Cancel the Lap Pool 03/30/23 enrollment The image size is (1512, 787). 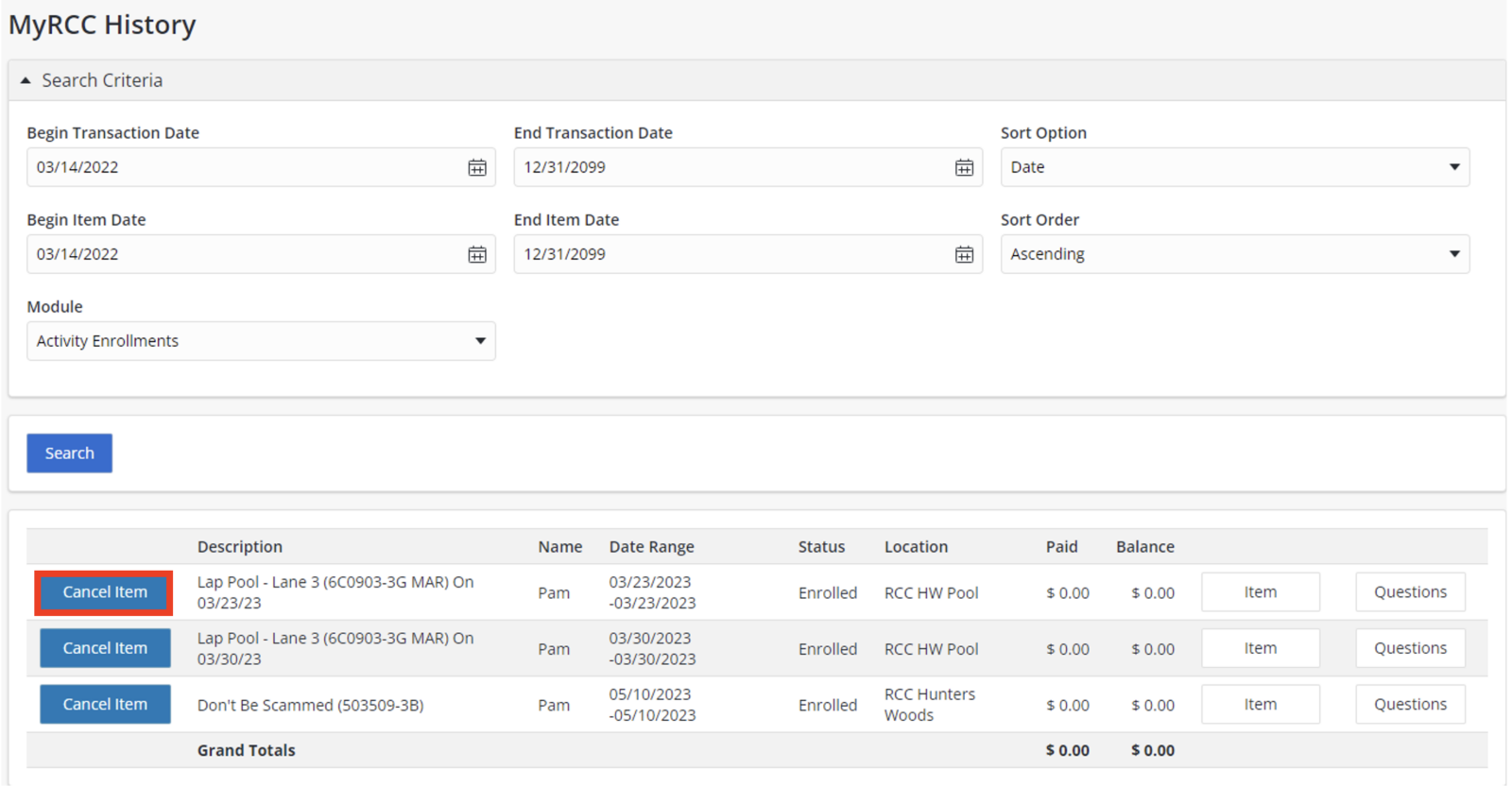point(105,648)
